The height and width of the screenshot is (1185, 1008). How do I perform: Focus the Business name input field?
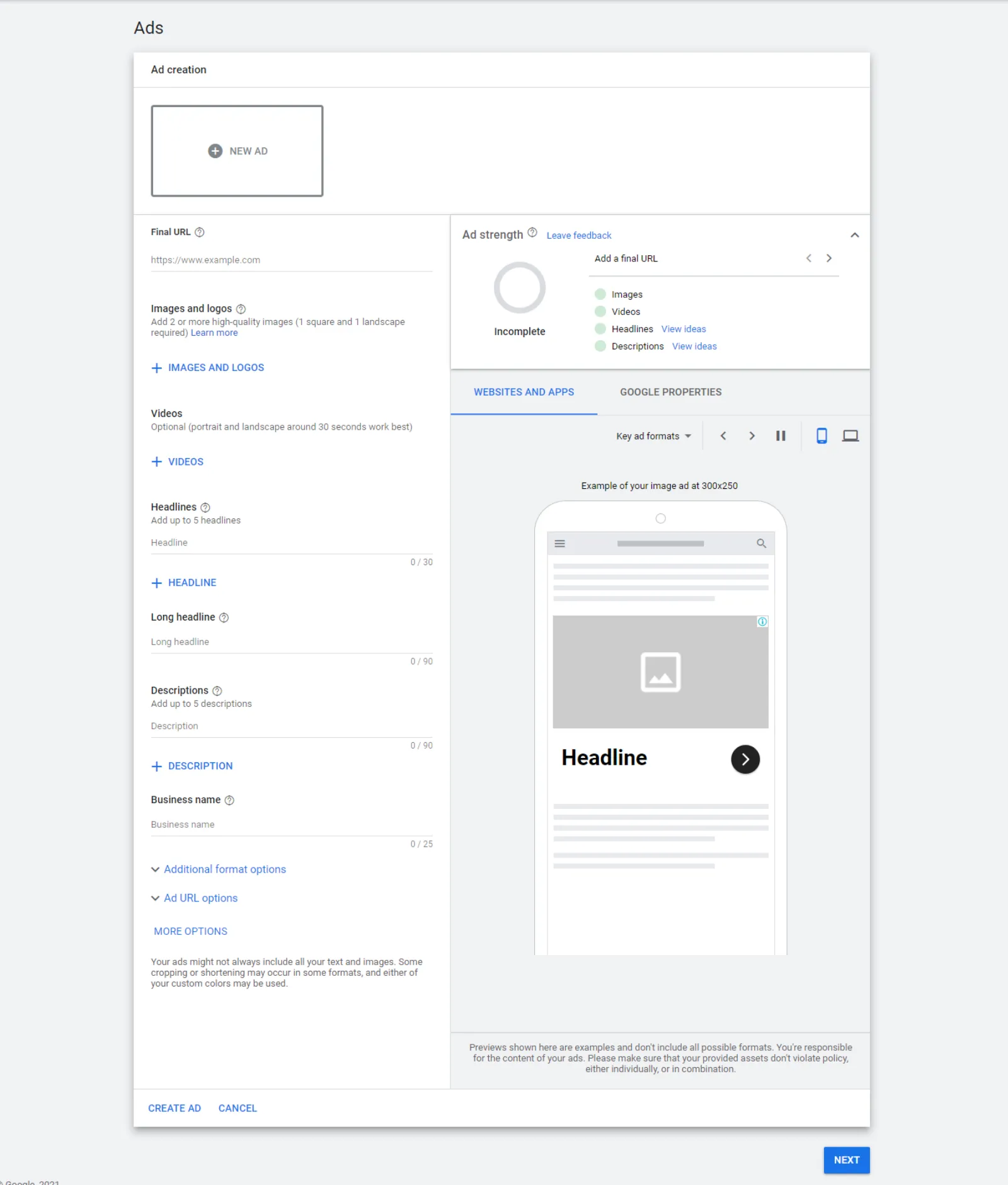(292, 825)
